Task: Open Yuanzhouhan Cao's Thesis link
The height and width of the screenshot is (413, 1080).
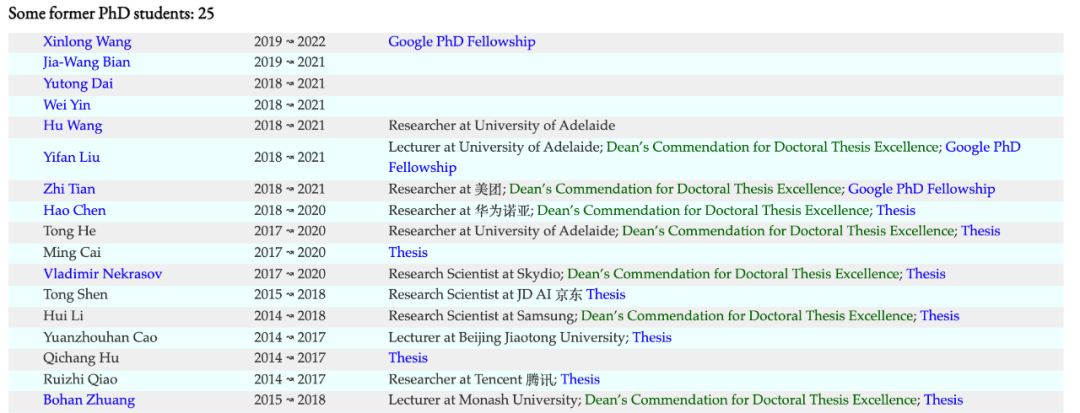Action: (652, 337)
